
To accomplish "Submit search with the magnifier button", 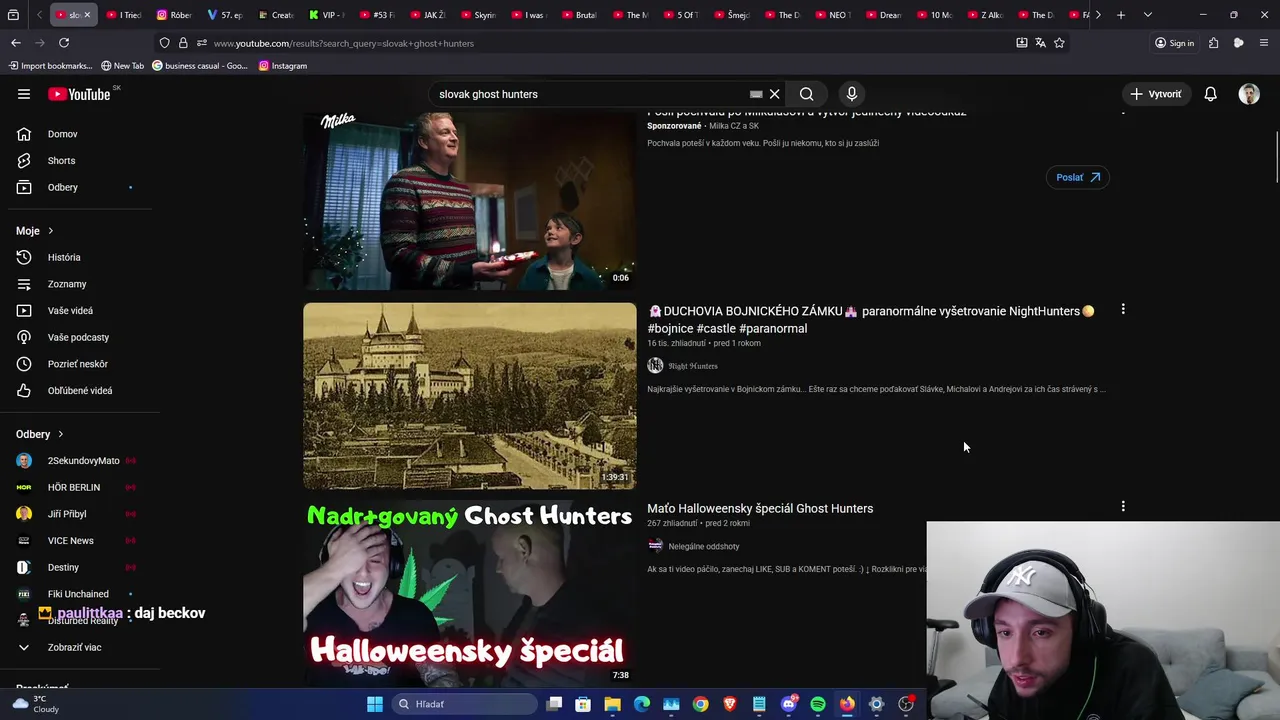I will [806, 94].
